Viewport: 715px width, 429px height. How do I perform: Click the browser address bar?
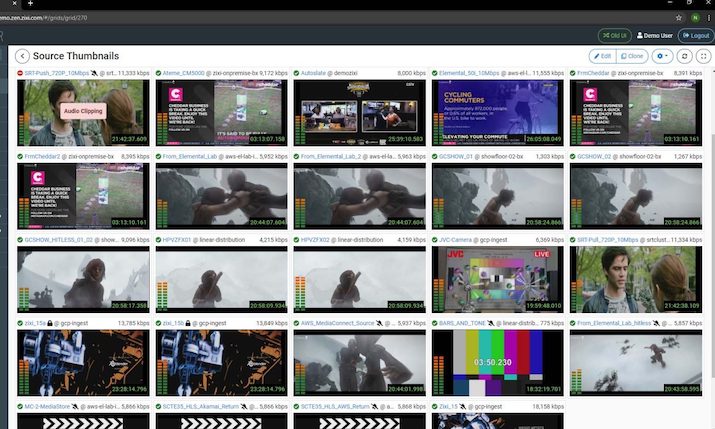335,18
